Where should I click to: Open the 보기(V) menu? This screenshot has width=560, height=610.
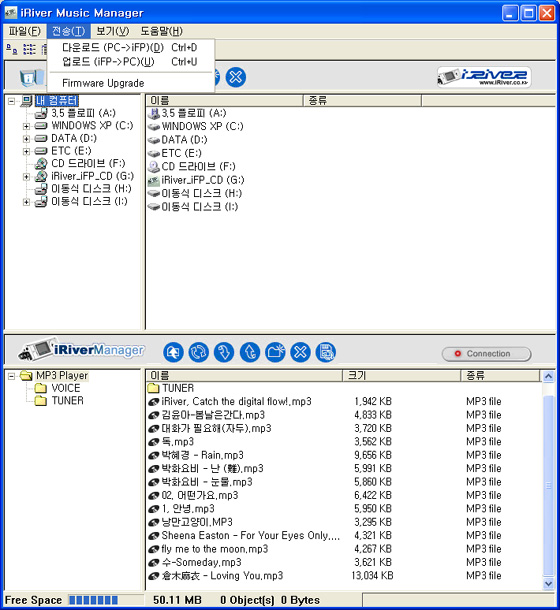coord(112,31)
